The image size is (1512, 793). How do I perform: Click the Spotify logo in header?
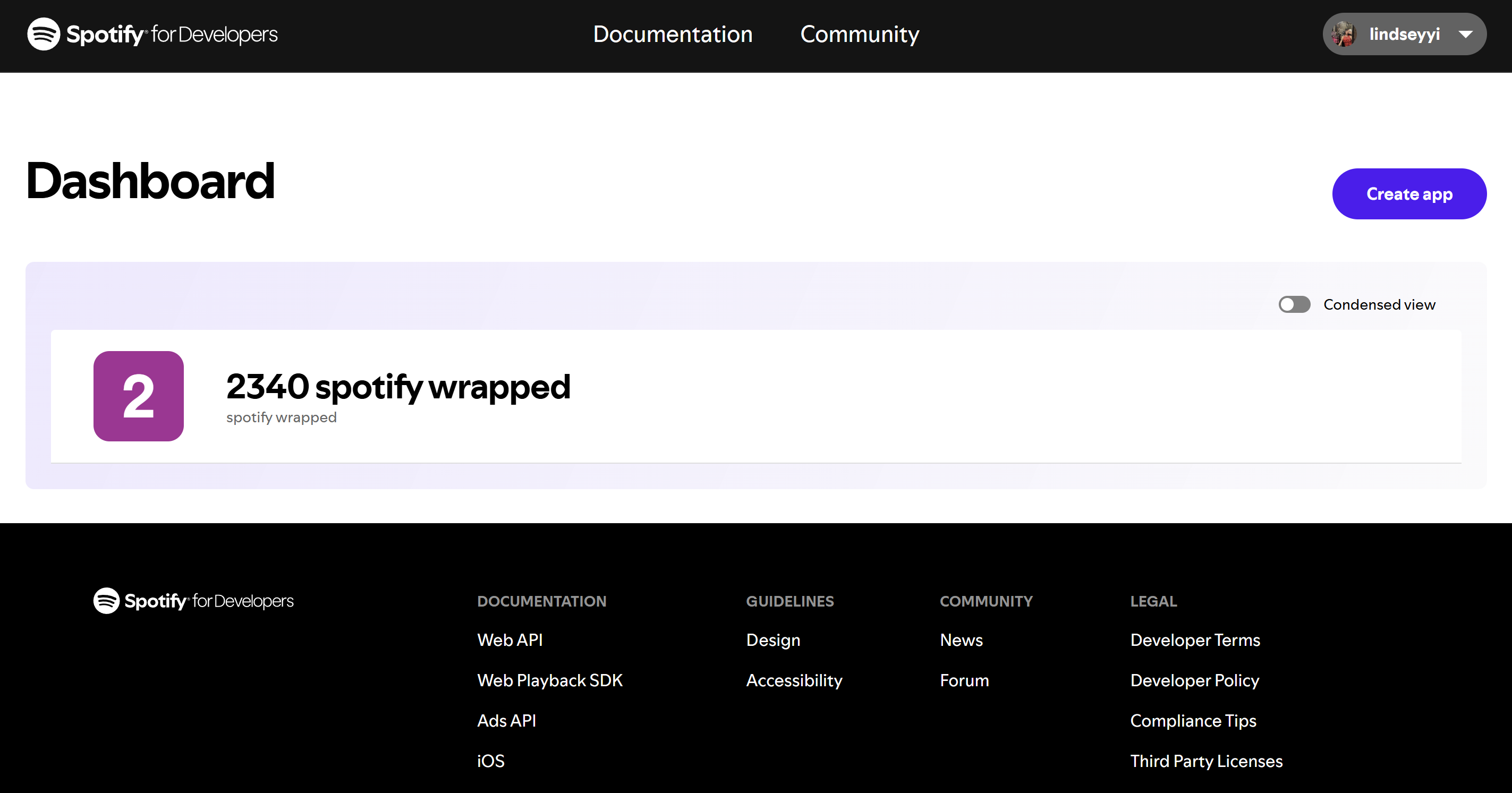click(44, 34)
